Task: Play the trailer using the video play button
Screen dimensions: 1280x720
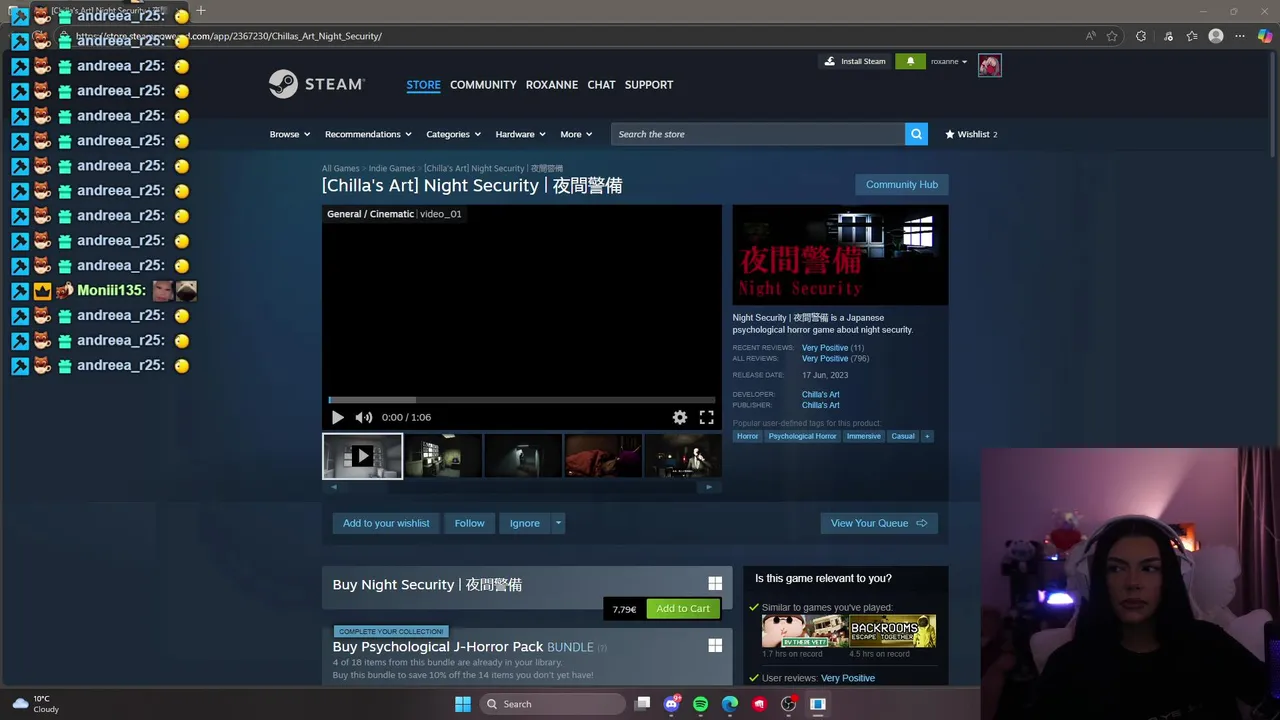Action: tap(337, 417)
